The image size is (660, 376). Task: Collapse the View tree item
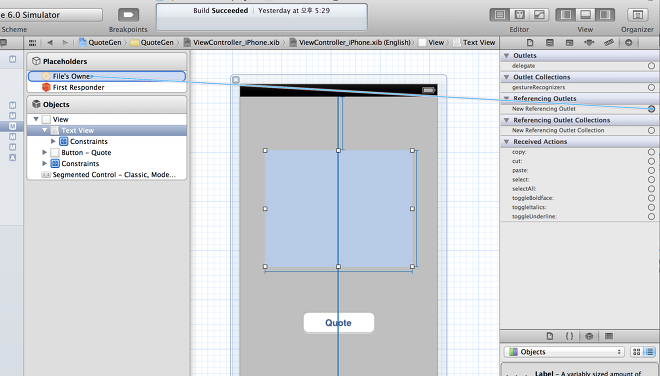(36, 119)
